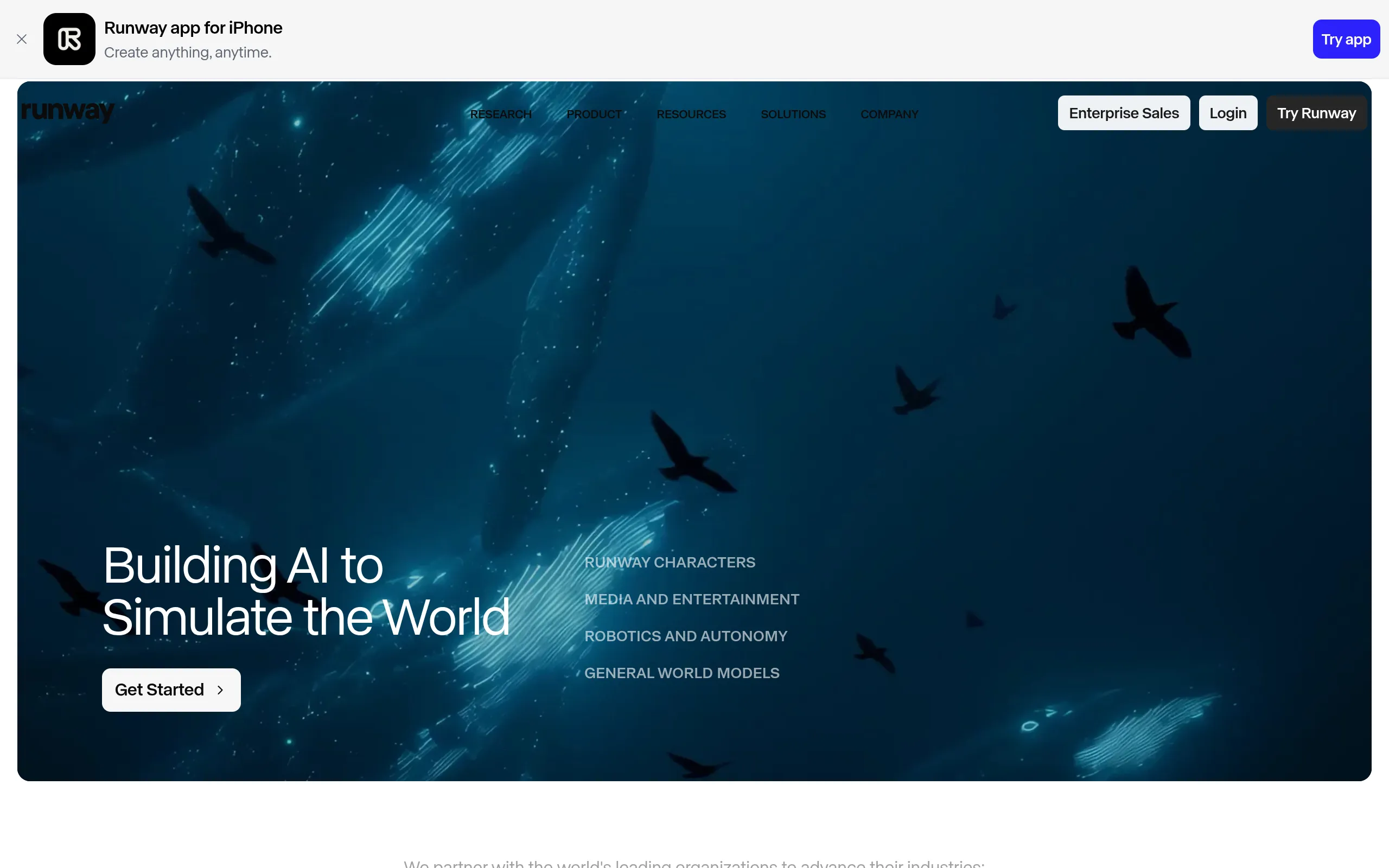Click the Try app button
The height and width of the screenshot is (868, 1389).
(1346, 39)
